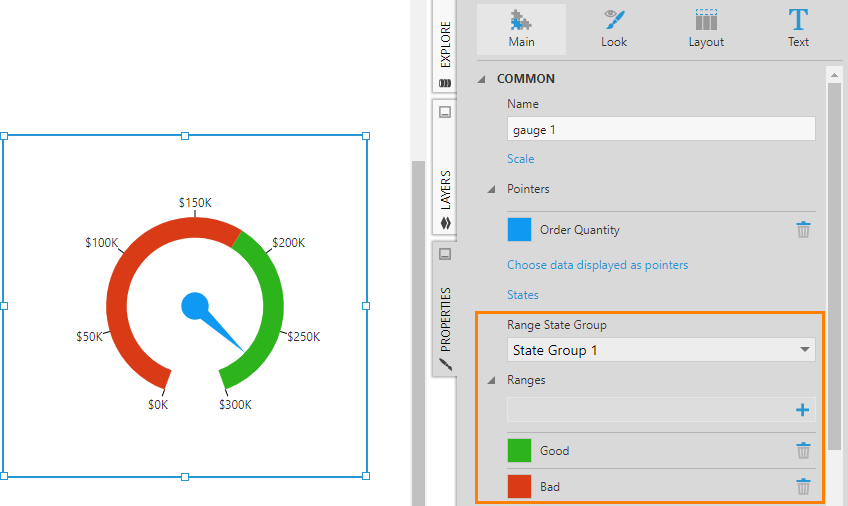Switch to the Layout properties tab
Viewport: 848px width, 506px height.
706,29
